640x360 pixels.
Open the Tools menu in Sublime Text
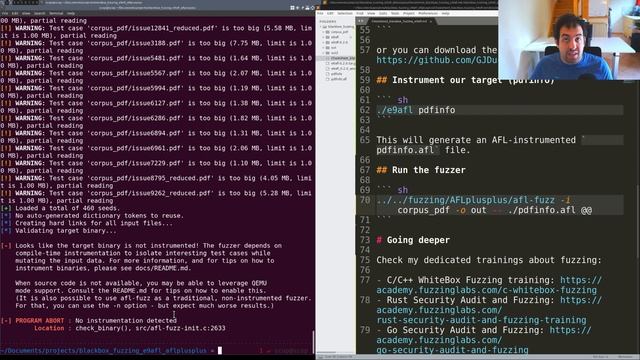pyautogui.click(x=395, y=13)
